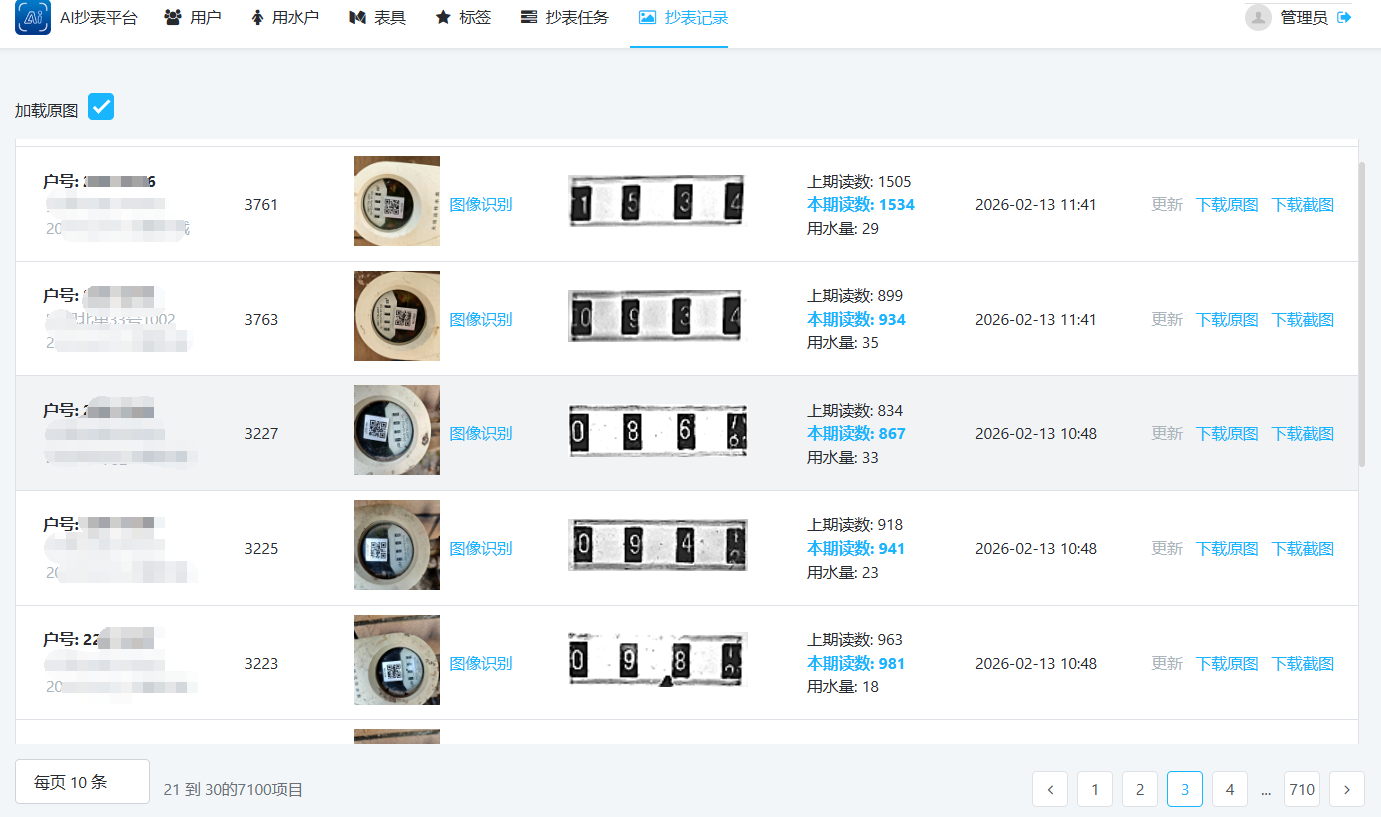The image size is (1381, 817).
Task: Switch to the 抄表任务 tab
Action: 564,18
